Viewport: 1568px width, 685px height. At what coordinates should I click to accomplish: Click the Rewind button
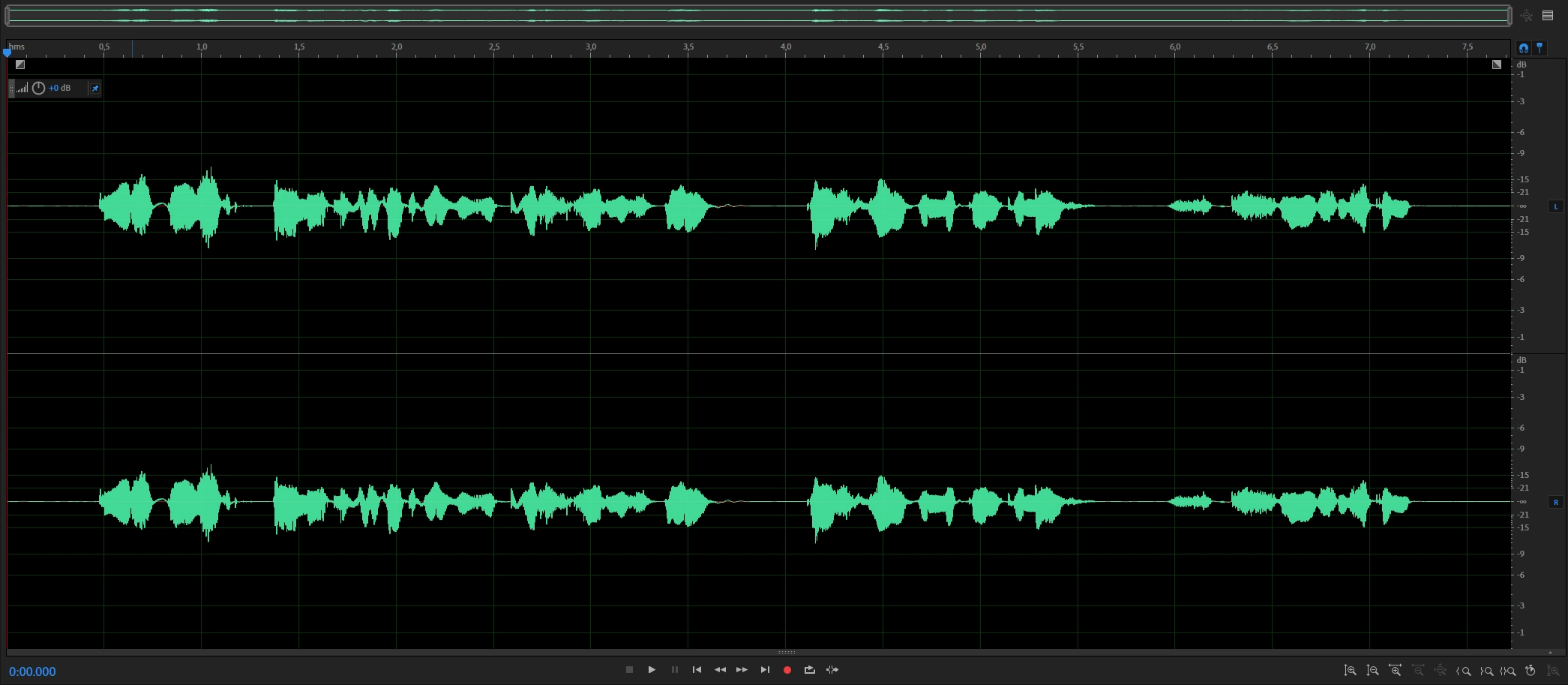pyautogui.click(x=720, y=670)
